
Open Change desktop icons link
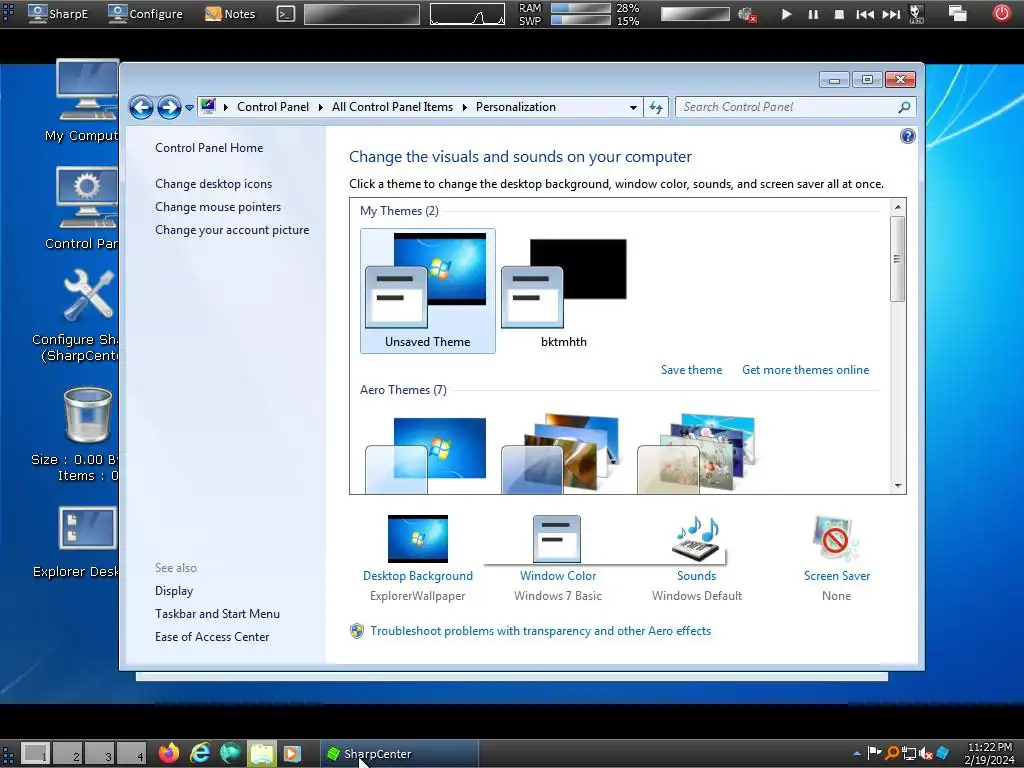(x=214, y=184)
